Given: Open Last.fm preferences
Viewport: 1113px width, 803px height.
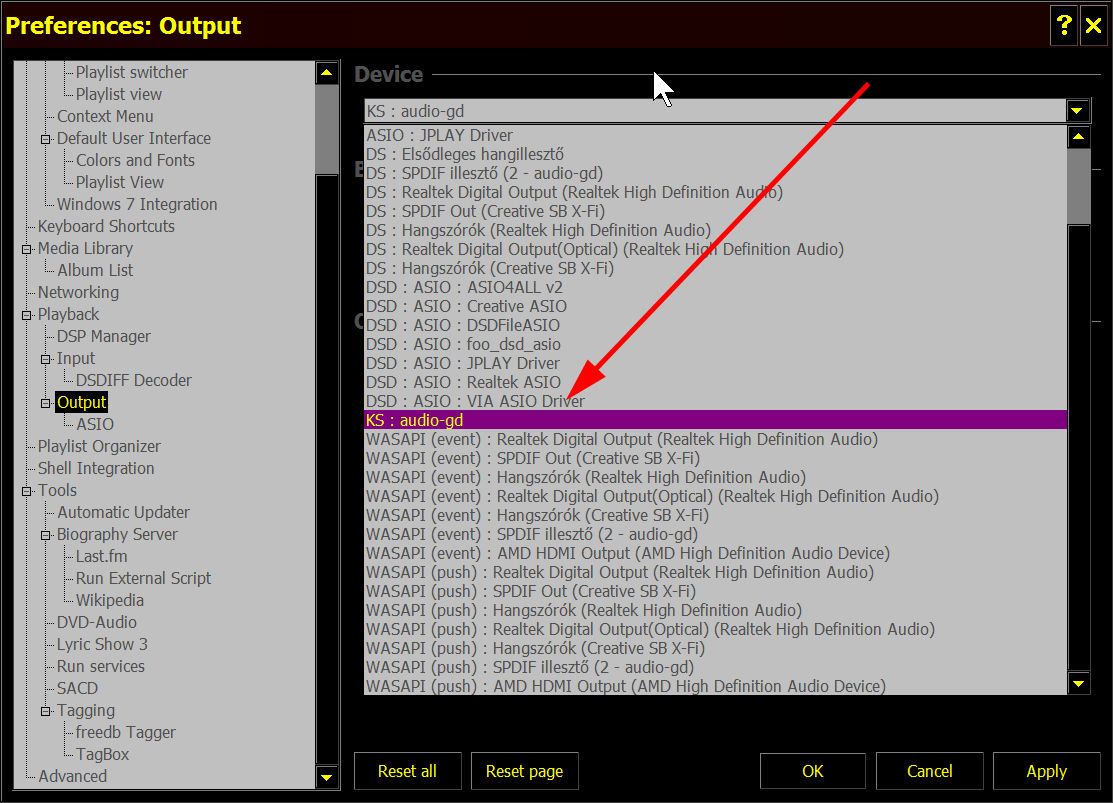Looking at the screenshot, I should pos(102,557).
